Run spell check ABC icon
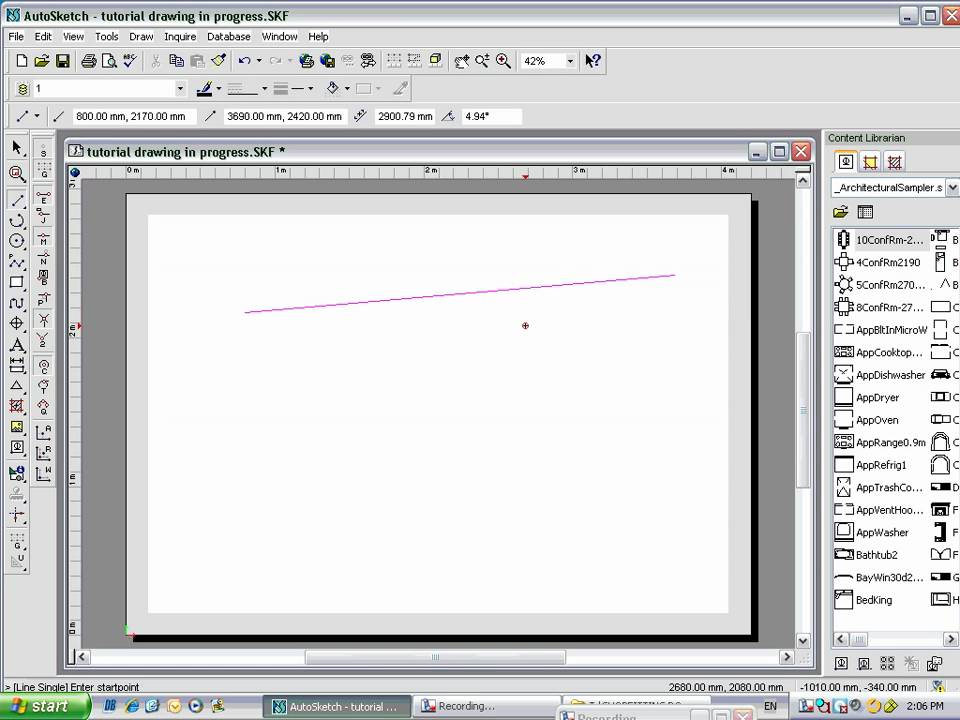 click(x=130, y=61)
